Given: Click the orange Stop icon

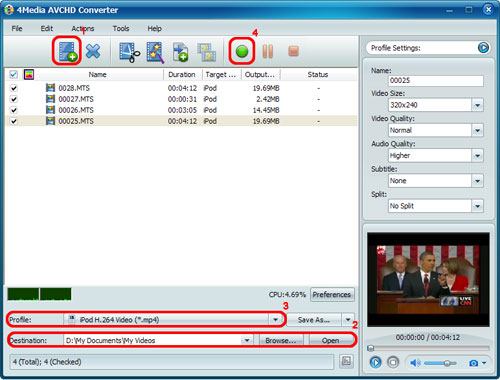Looking at the screenshot, I should [x=293, y=51].
